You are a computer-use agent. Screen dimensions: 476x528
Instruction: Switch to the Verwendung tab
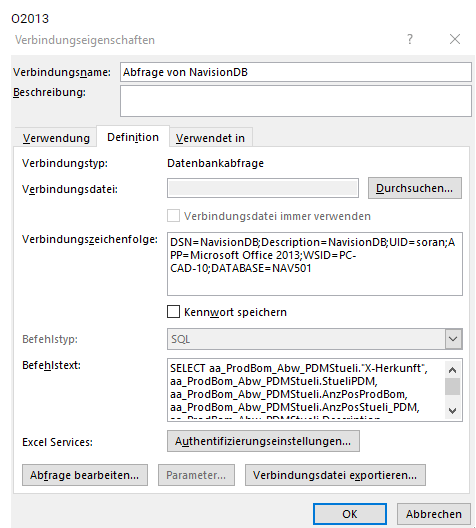tap(56, 138)
